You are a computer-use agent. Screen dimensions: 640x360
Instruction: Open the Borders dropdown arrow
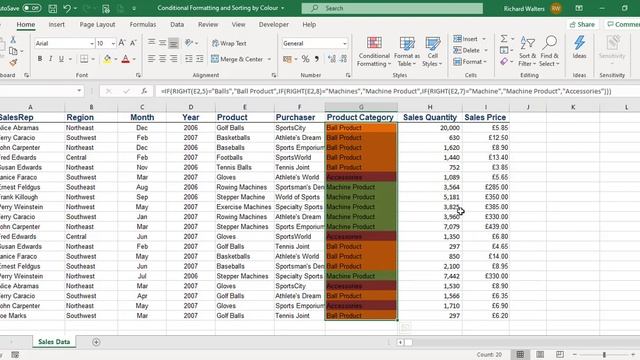tap(93, 59)
